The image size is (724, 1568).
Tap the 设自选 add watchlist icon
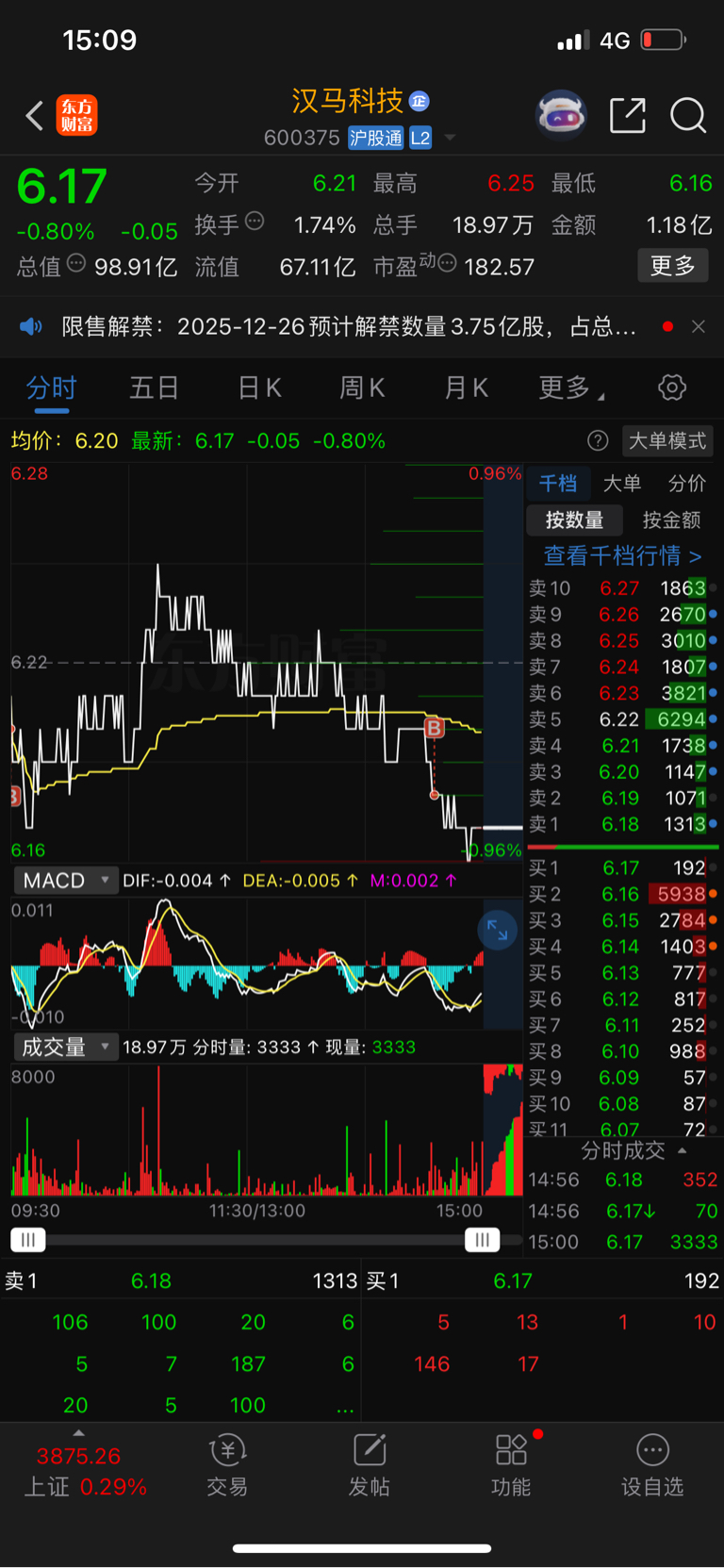pos(652,1466)
